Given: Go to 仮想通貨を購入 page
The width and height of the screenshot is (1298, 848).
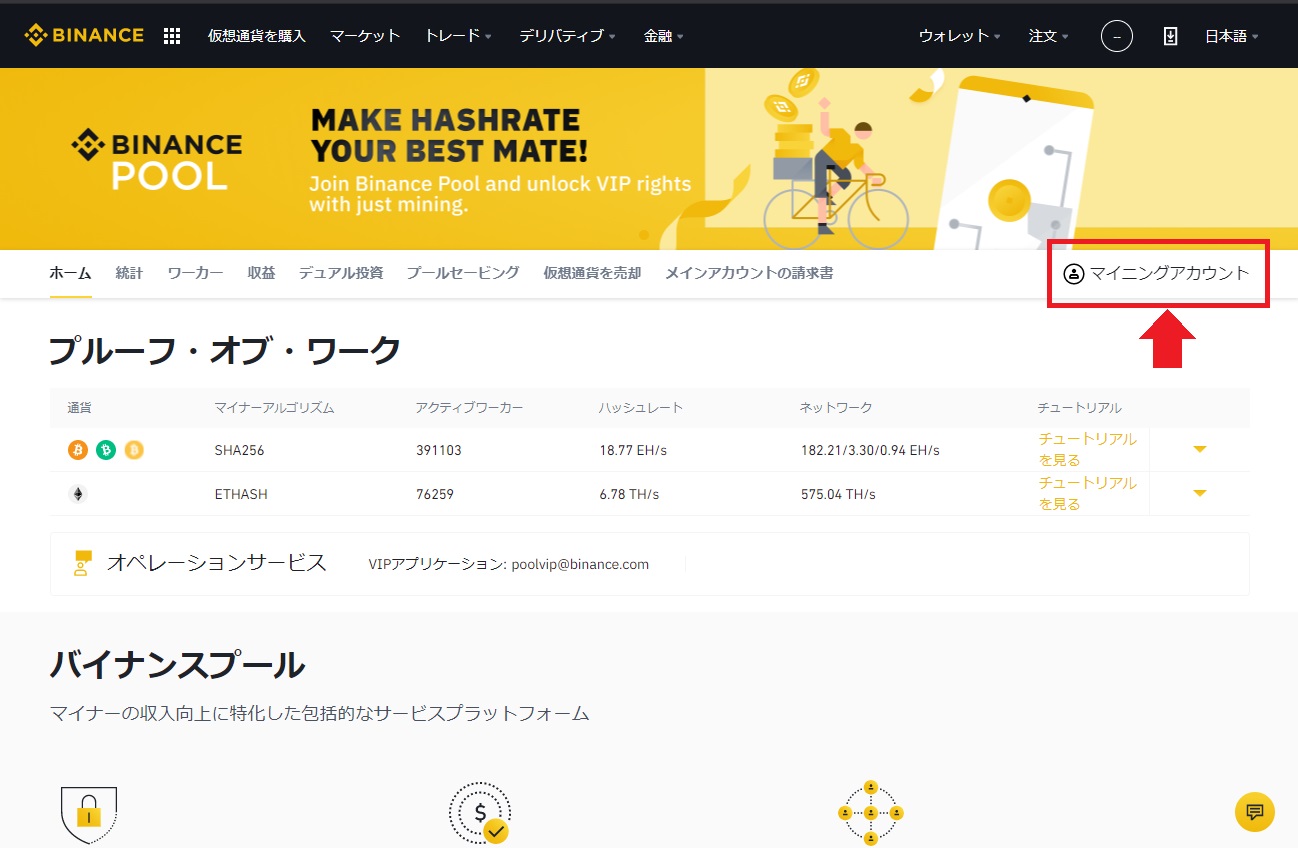Looking at the screenshot, I should point(257,36).
